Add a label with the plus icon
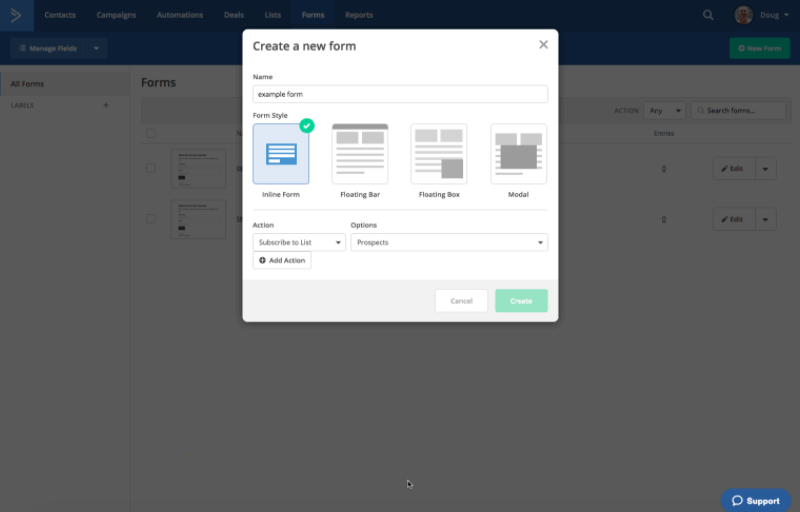This screenshot has height=512, width=800. pyautogui.click(x=106, y=105)
